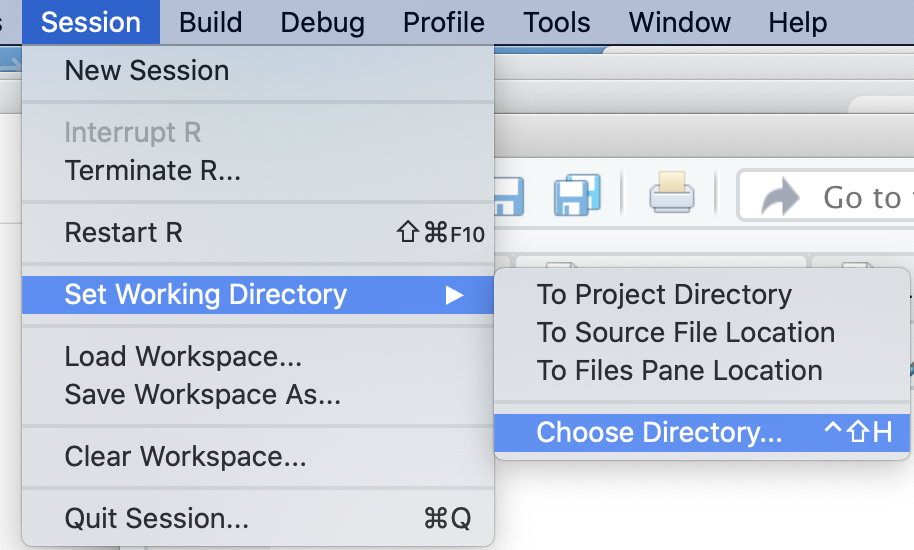The height and width of the screenshot is (550, 914).
Task: Select Load Workspace... menu item
Action: pyautogui.click(x=258, y=356)
